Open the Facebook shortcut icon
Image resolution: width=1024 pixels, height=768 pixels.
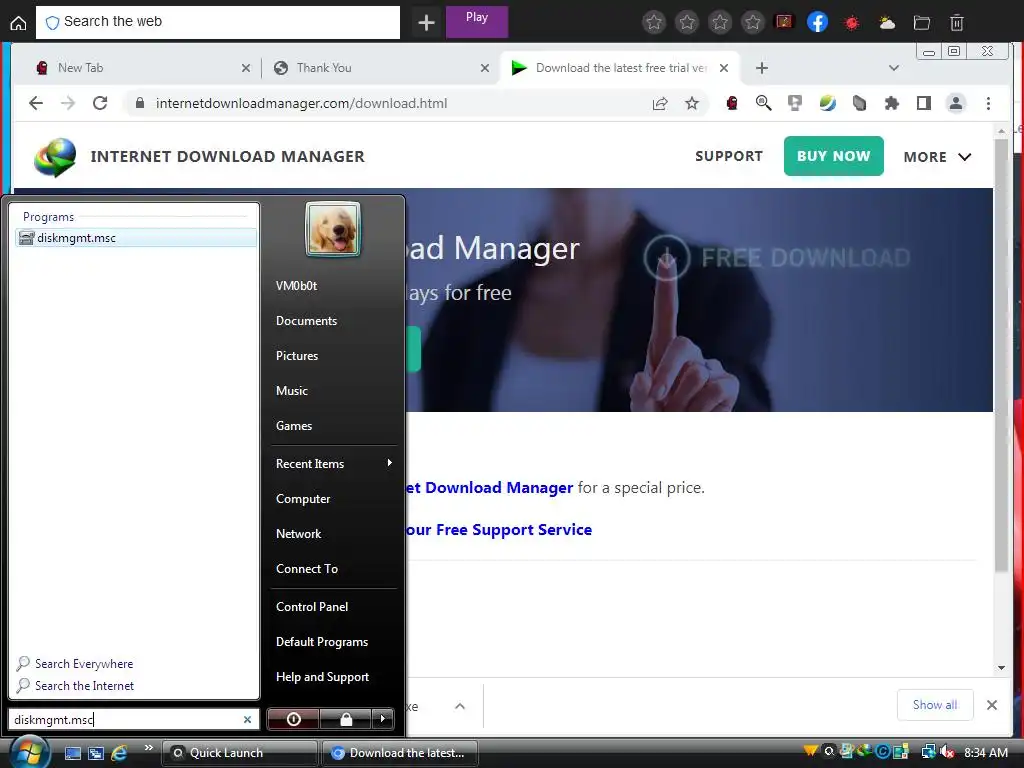coord(817,22)
